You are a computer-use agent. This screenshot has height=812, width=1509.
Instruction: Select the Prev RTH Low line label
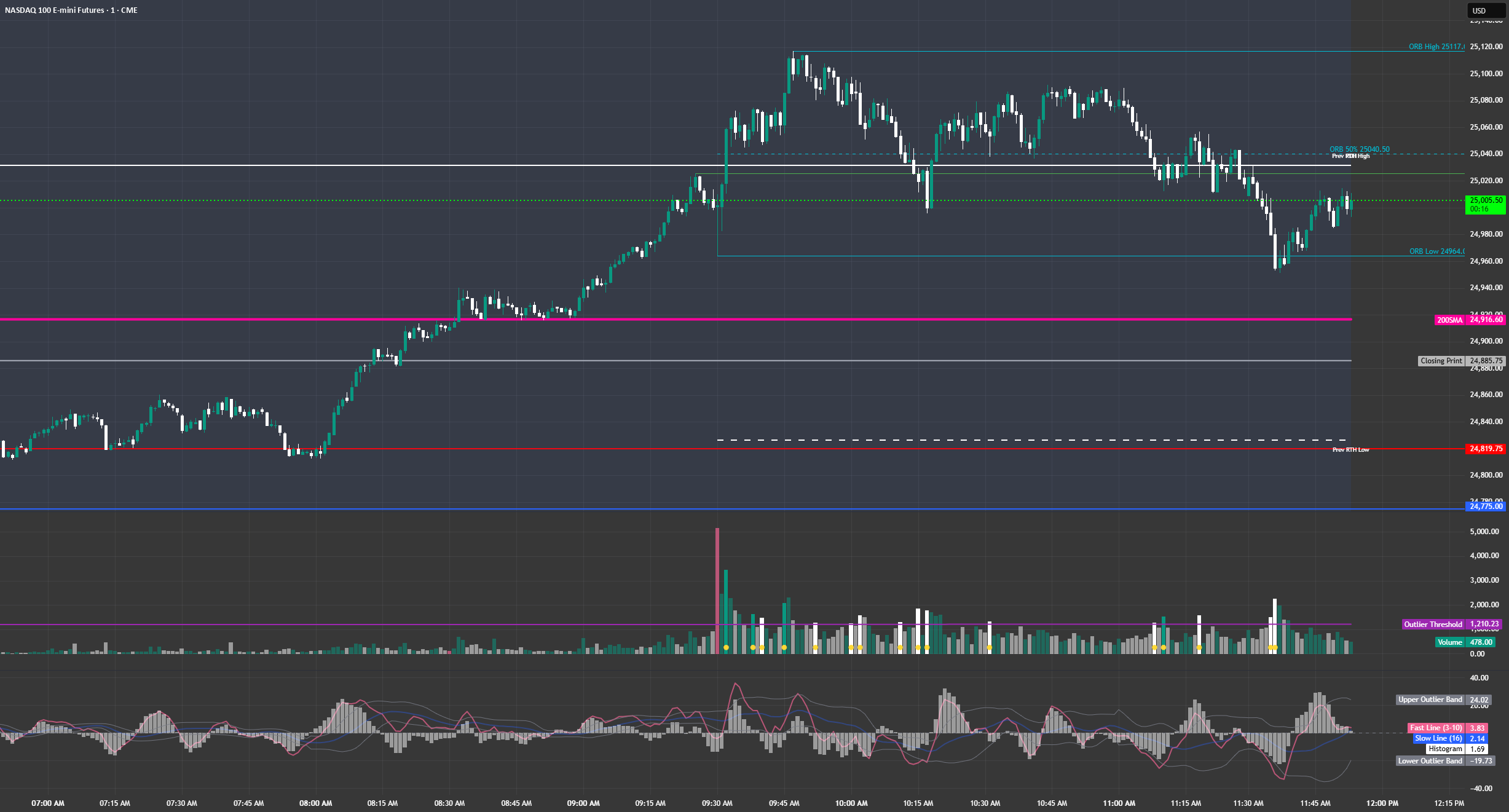coord(1350,450)
